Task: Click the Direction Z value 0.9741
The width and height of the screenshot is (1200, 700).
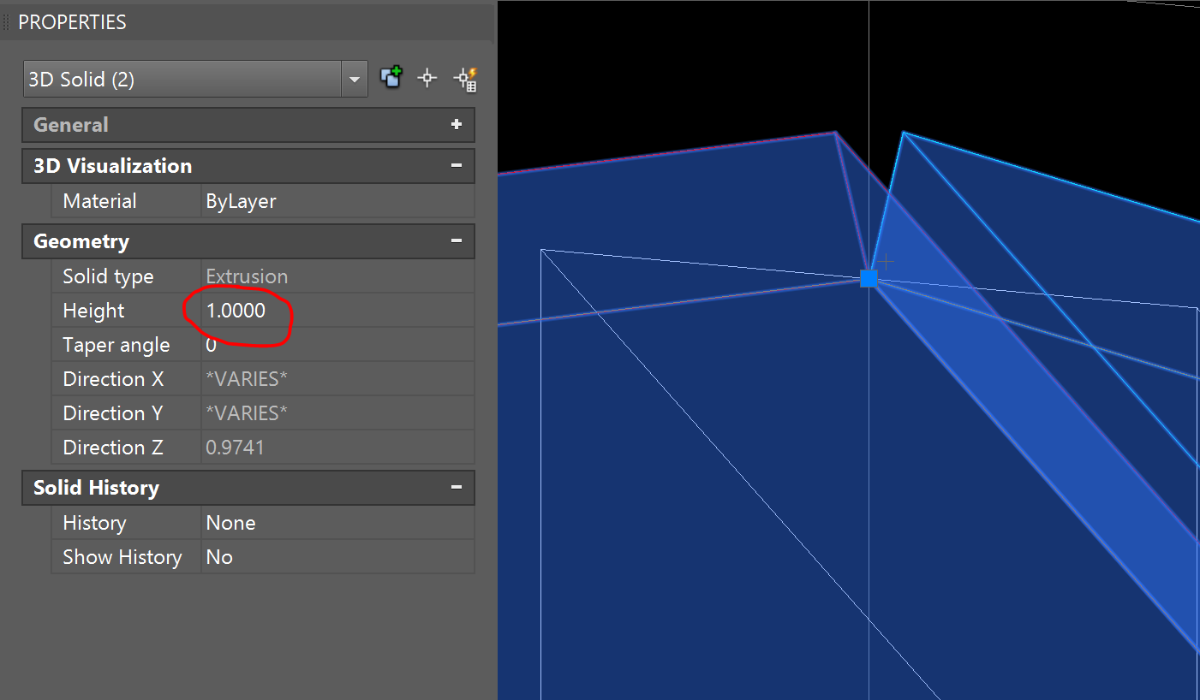Action: point(336,447)
